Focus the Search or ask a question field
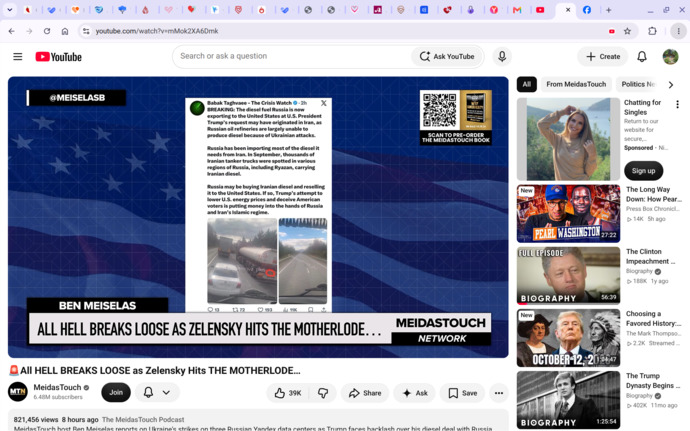Image resolution: width=690 pixels, height=431 pixels. [293, 56]
